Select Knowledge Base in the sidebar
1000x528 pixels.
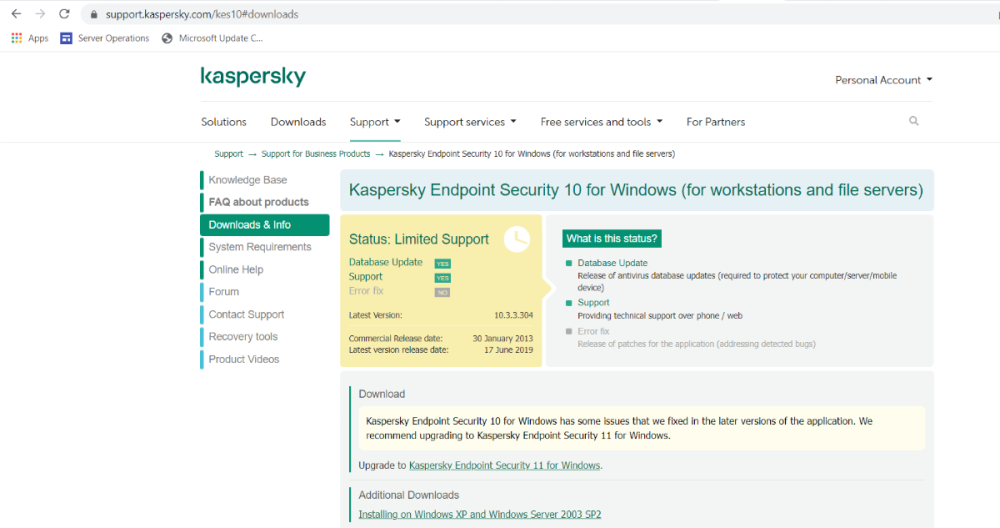pyautogui.click(x=247, y=180)
